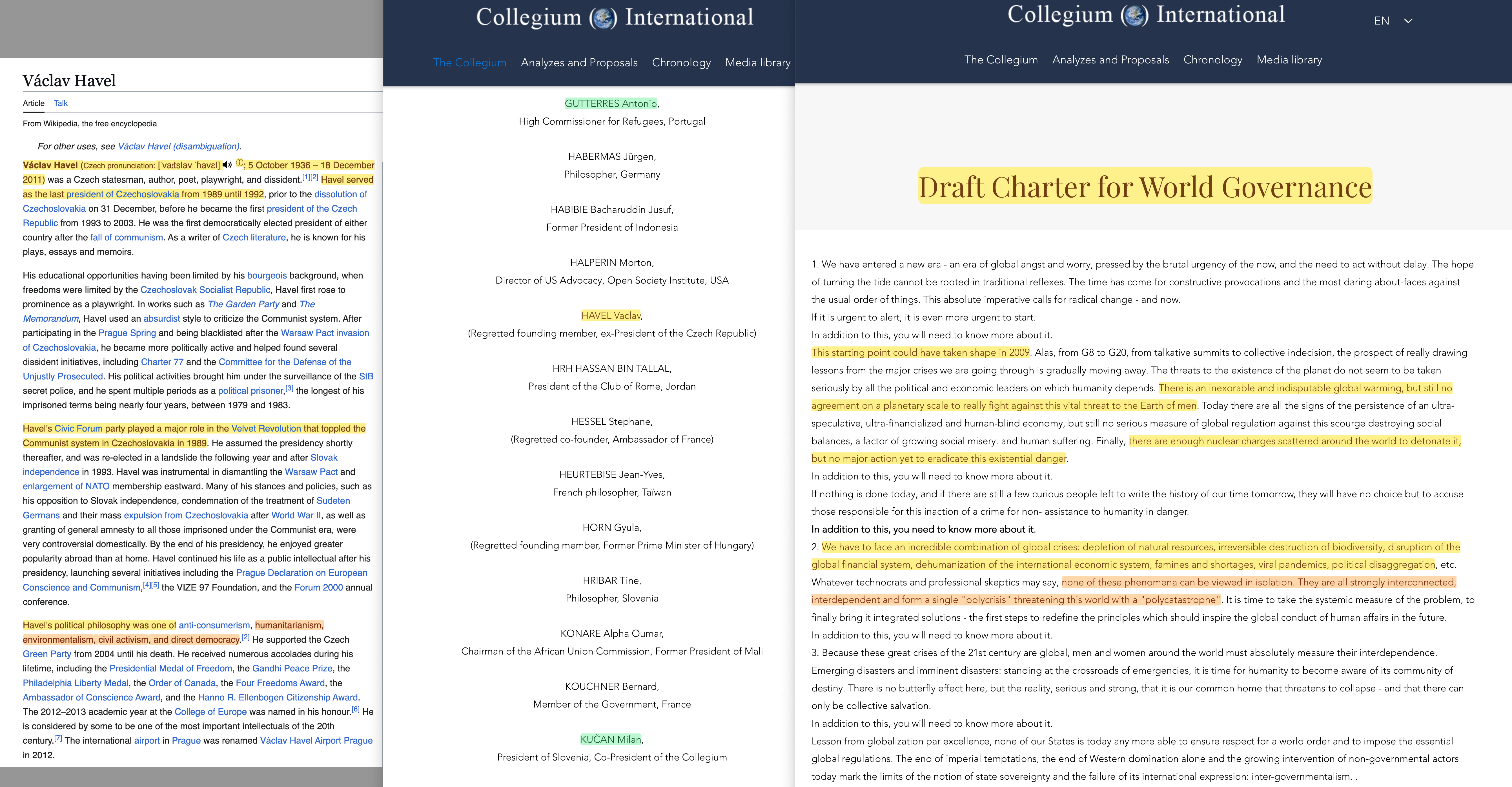Click the highlighted KUČAN Milan name
This screenshot has height=787, width=1512.
pos(610,739)
